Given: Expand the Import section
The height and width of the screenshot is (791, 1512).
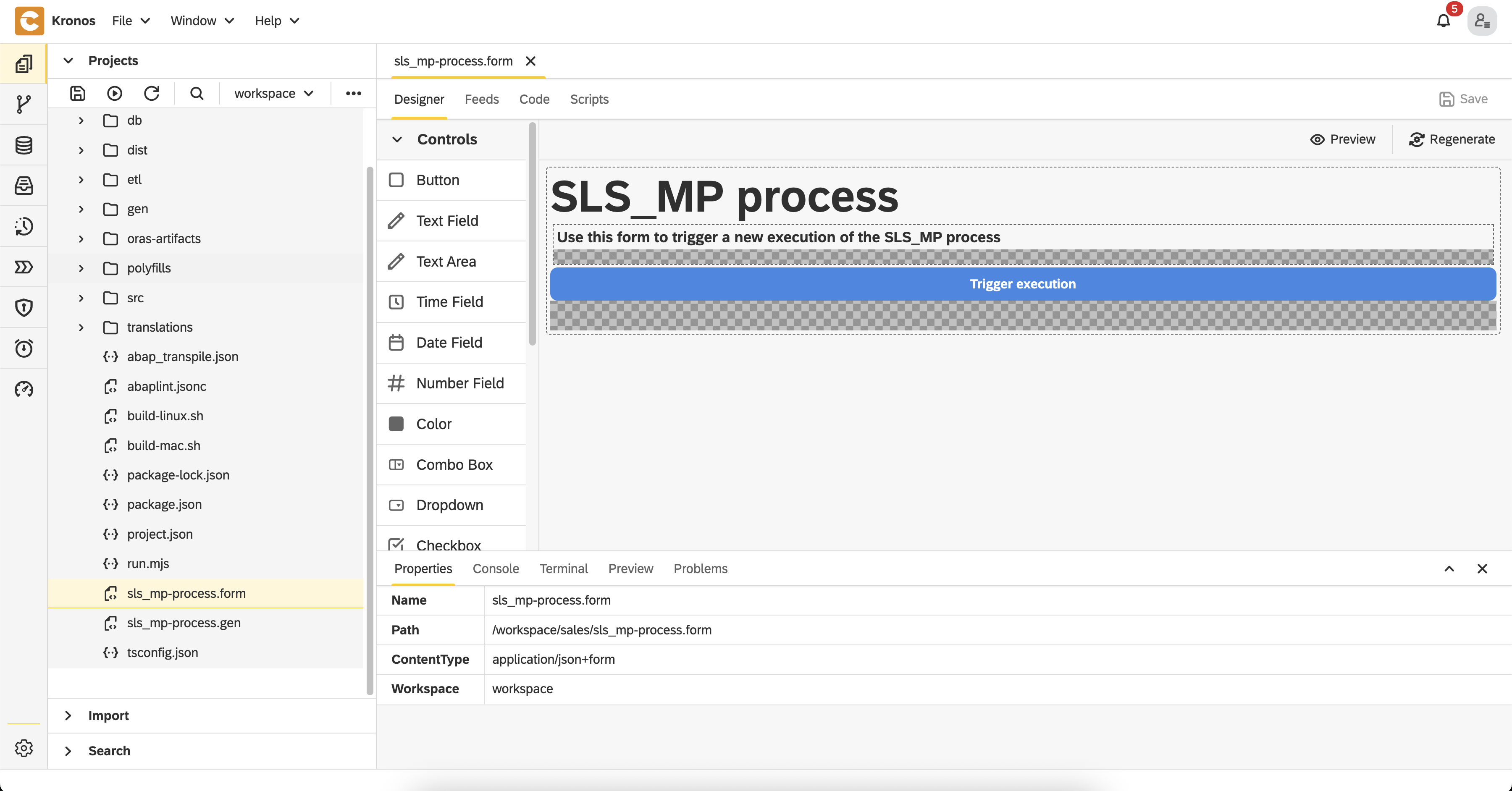Looking at the screenshot, I should [x=68, y=715].
